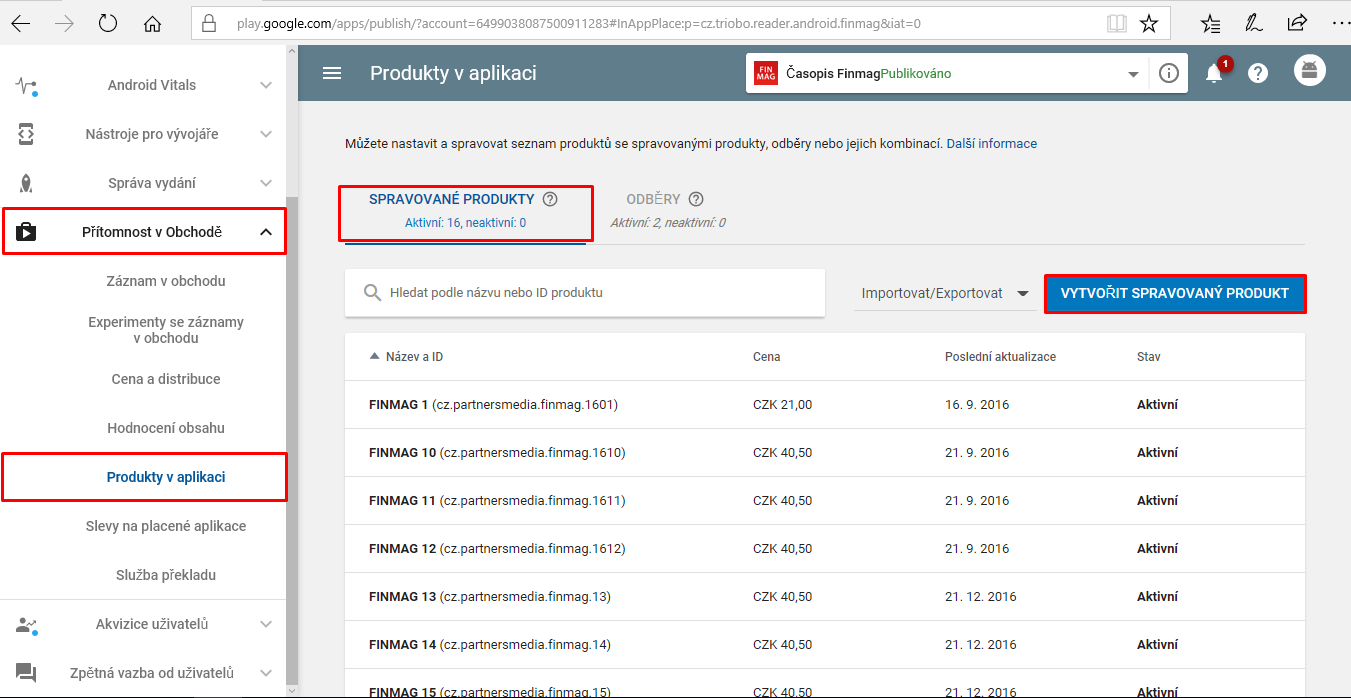The image size is (1351, 698).
Task: Click the browser forward arrow
Action: [64, 23]
